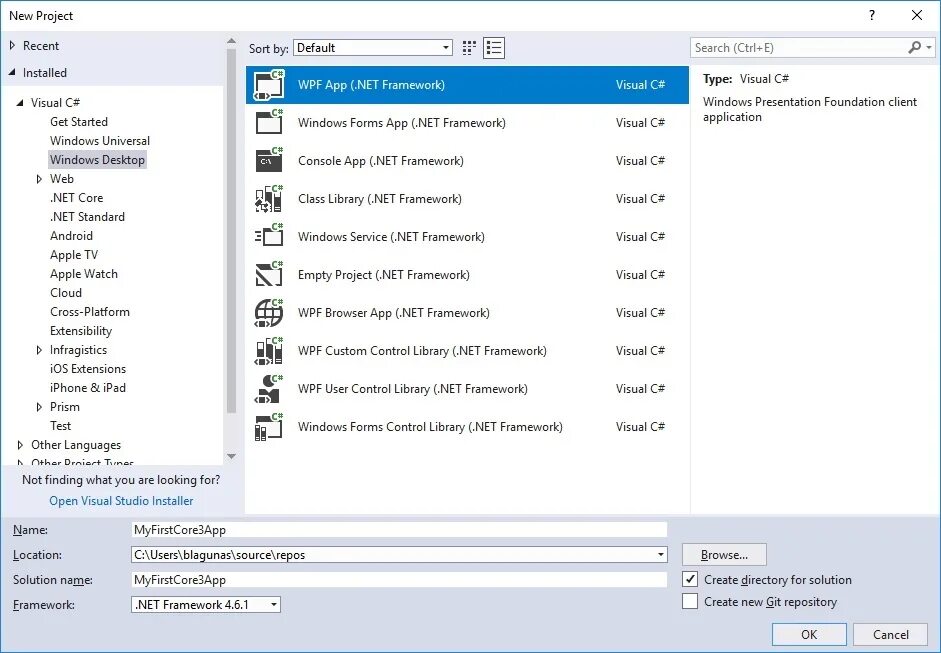Expand the Infragistics tree node

[39, 350]
